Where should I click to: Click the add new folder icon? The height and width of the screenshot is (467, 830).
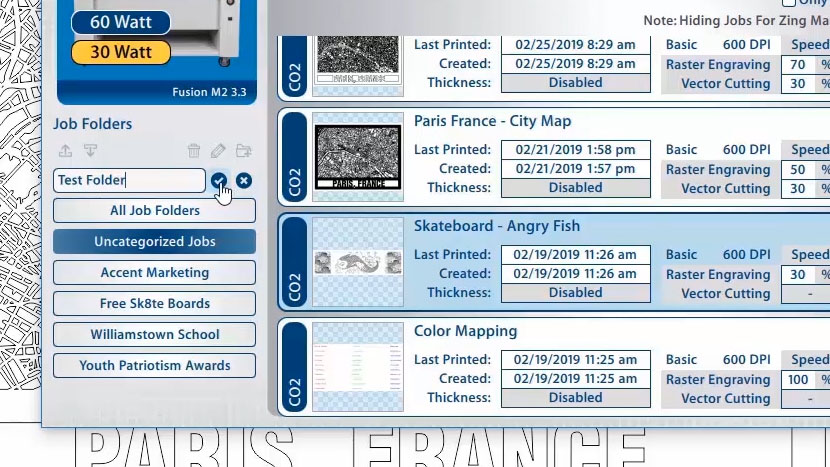[x=243, y=151]
